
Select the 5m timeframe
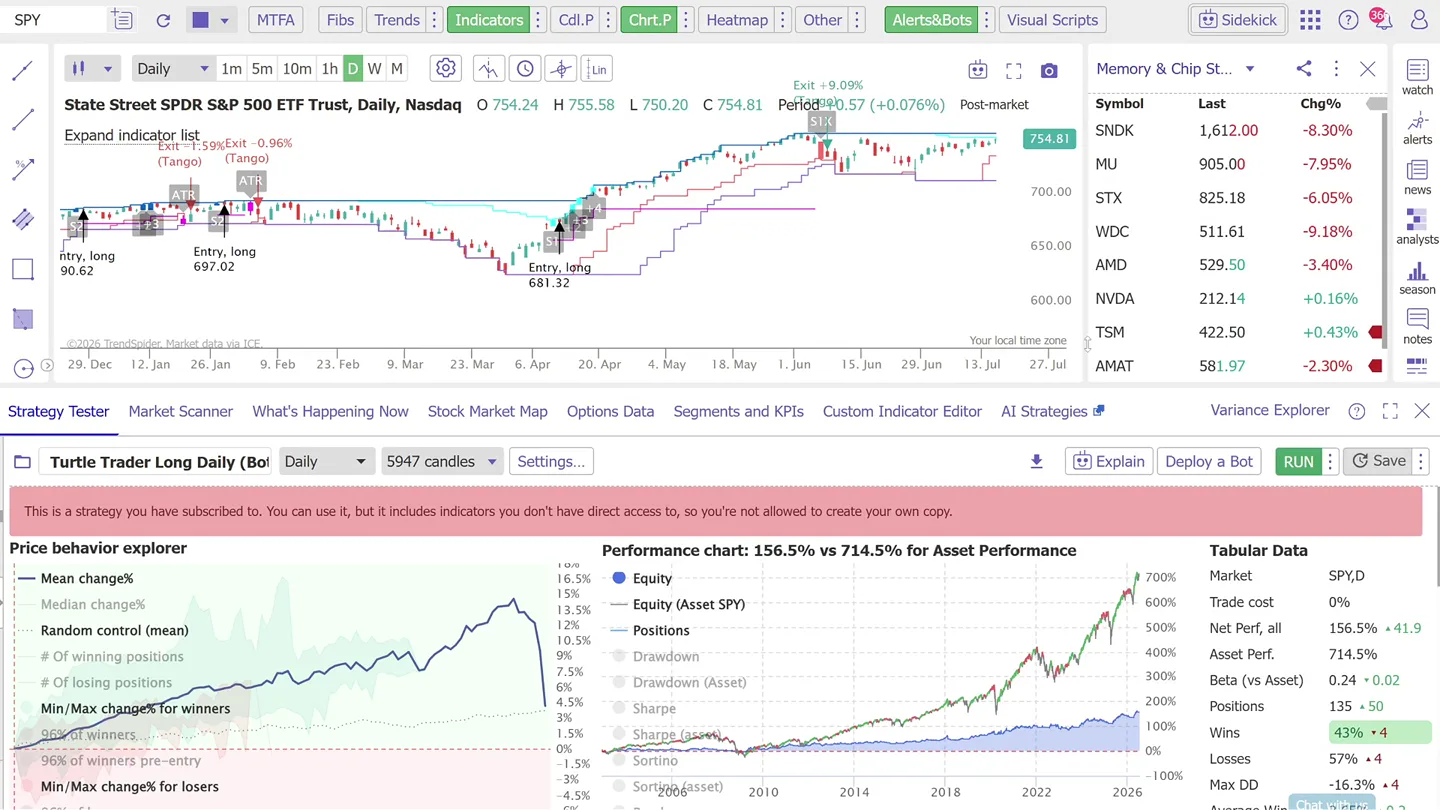click(262, 69)
